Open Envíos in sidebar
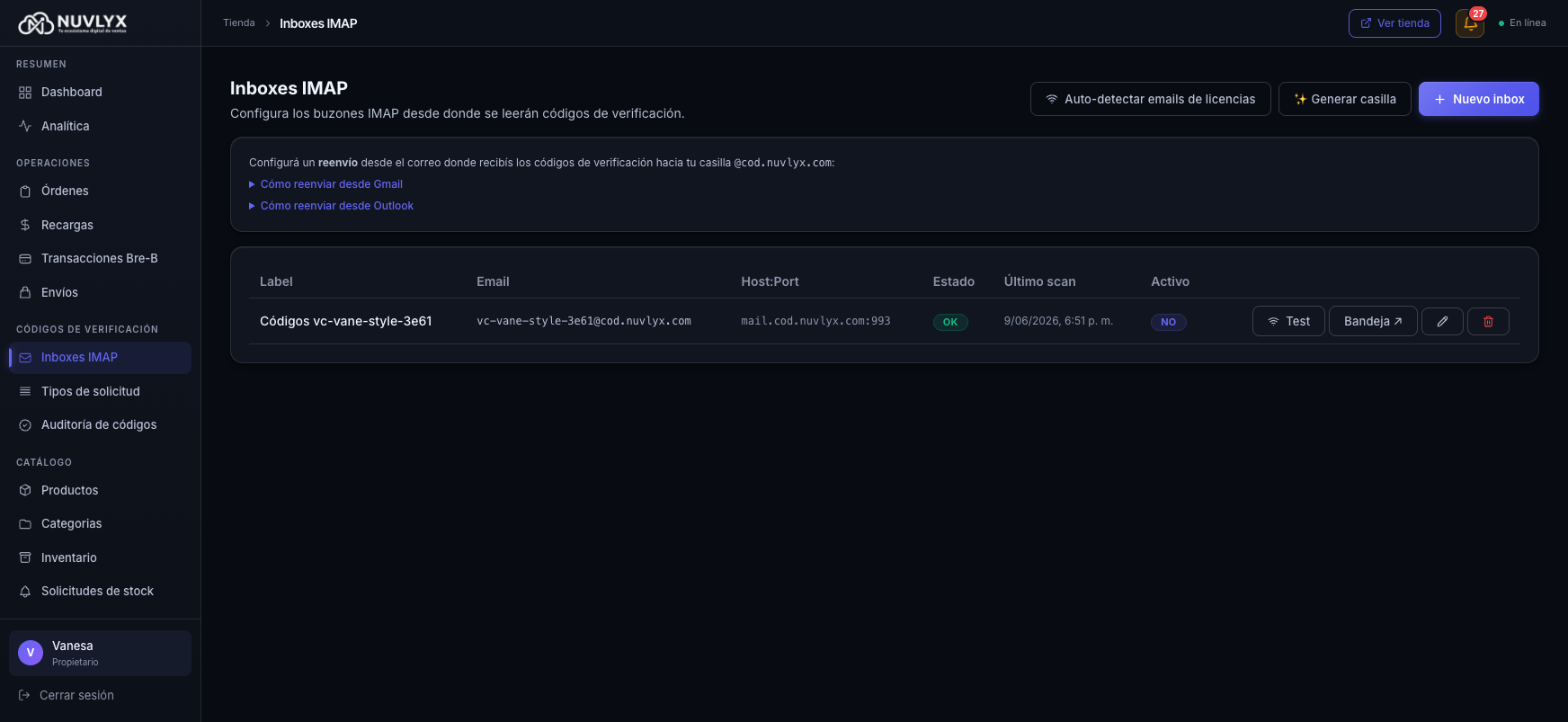This screenshot has height=722, width=1568. tap(100, 292)
